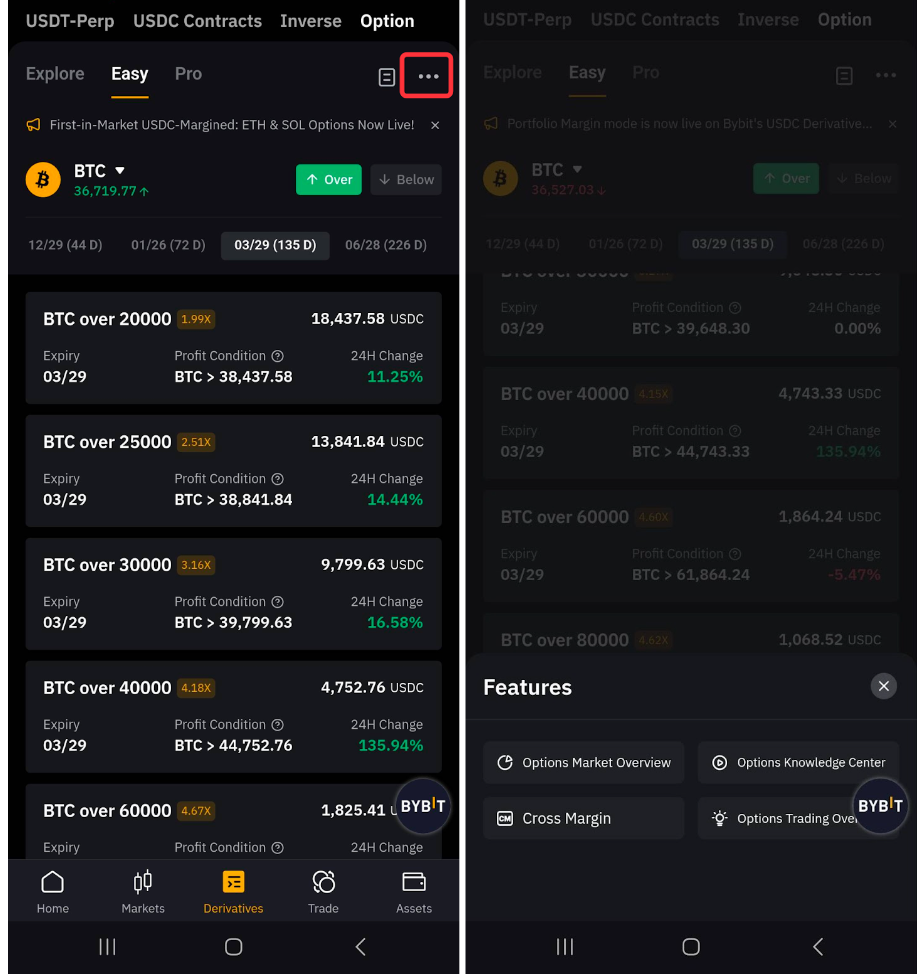This screenshot has height=978, width=924.
Task: Switch to the Pro tab
Action: tap(188, 74)
